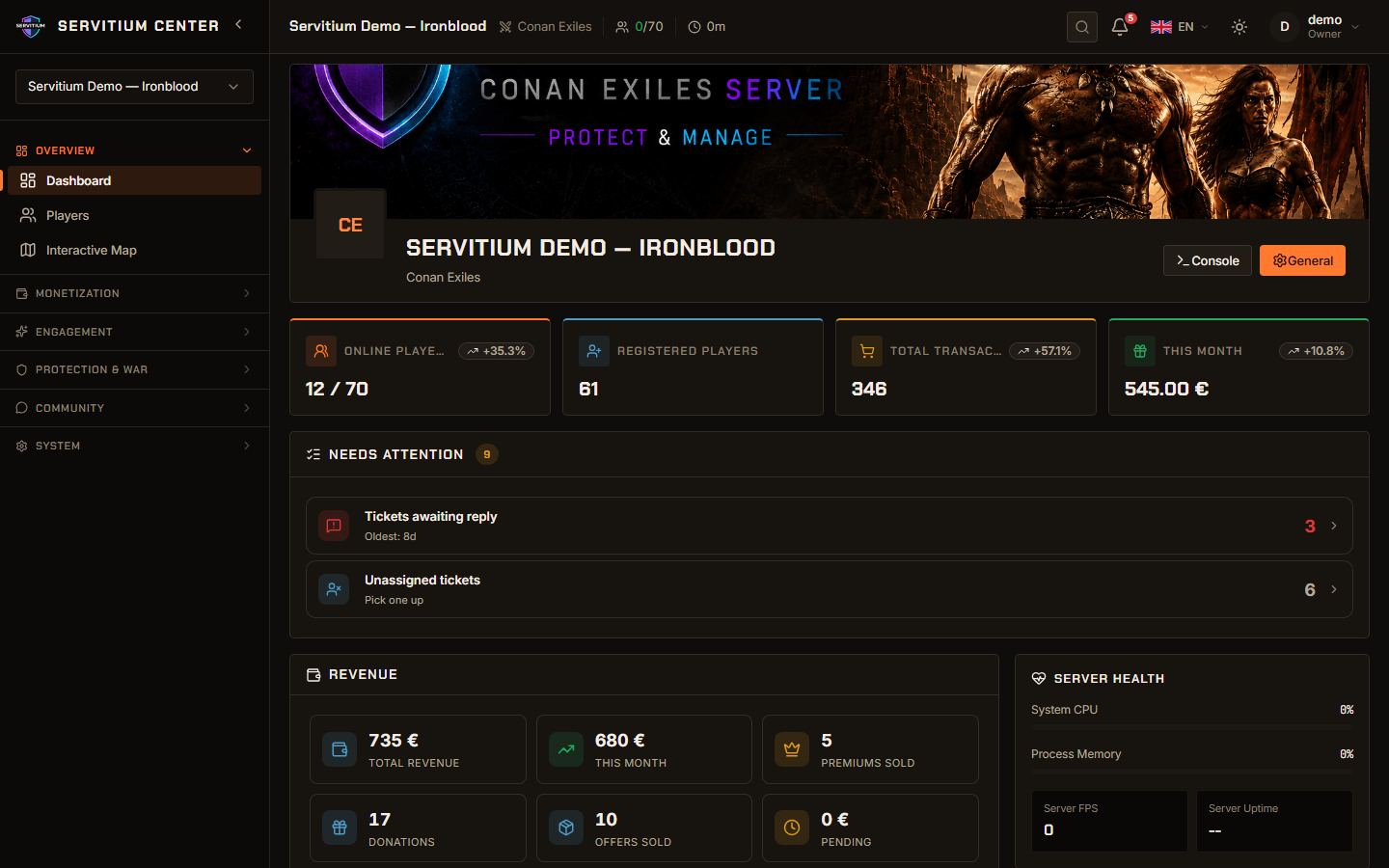1389x868 pixels.
Task: Open the Console button
Action: point(1208,260)
